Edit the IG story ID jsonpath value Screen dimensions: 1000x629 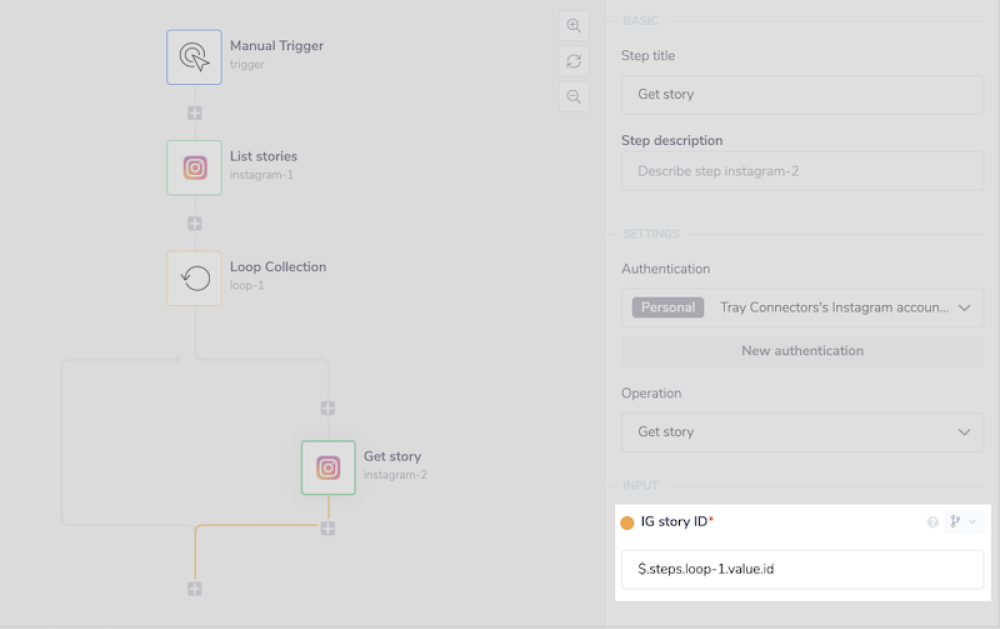pos(802,569)
